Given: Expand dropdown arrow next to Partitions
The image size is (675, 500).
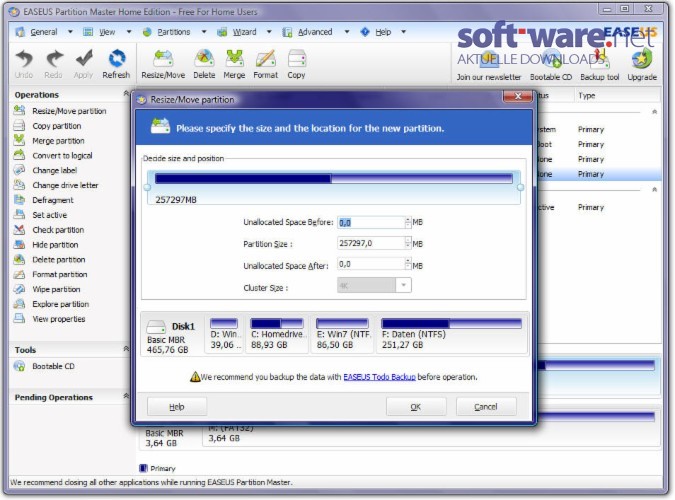Looking at the screenshot, I should click(x=204, y=32).
